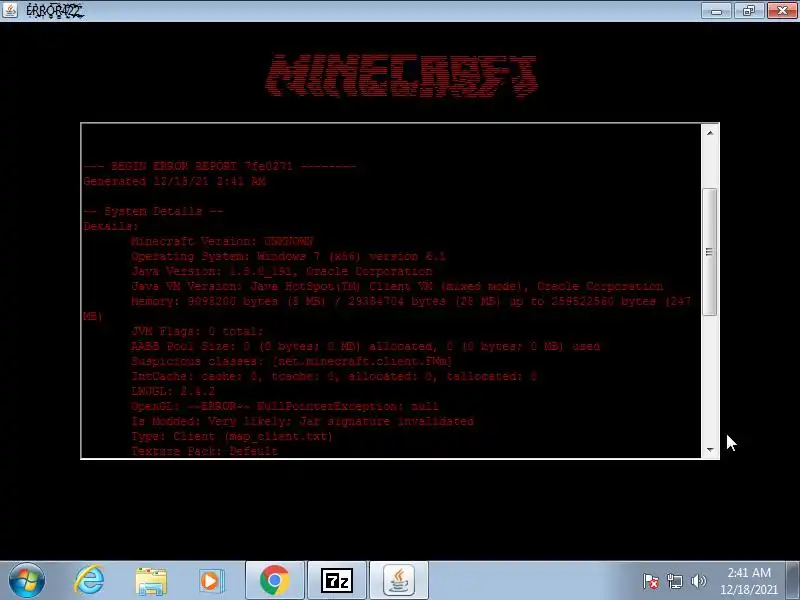The height and width of the screenshot is (600, 800).
Task: Click the 'Type: Client (map_client.txt)' line
Action: (x=232, y=436)
